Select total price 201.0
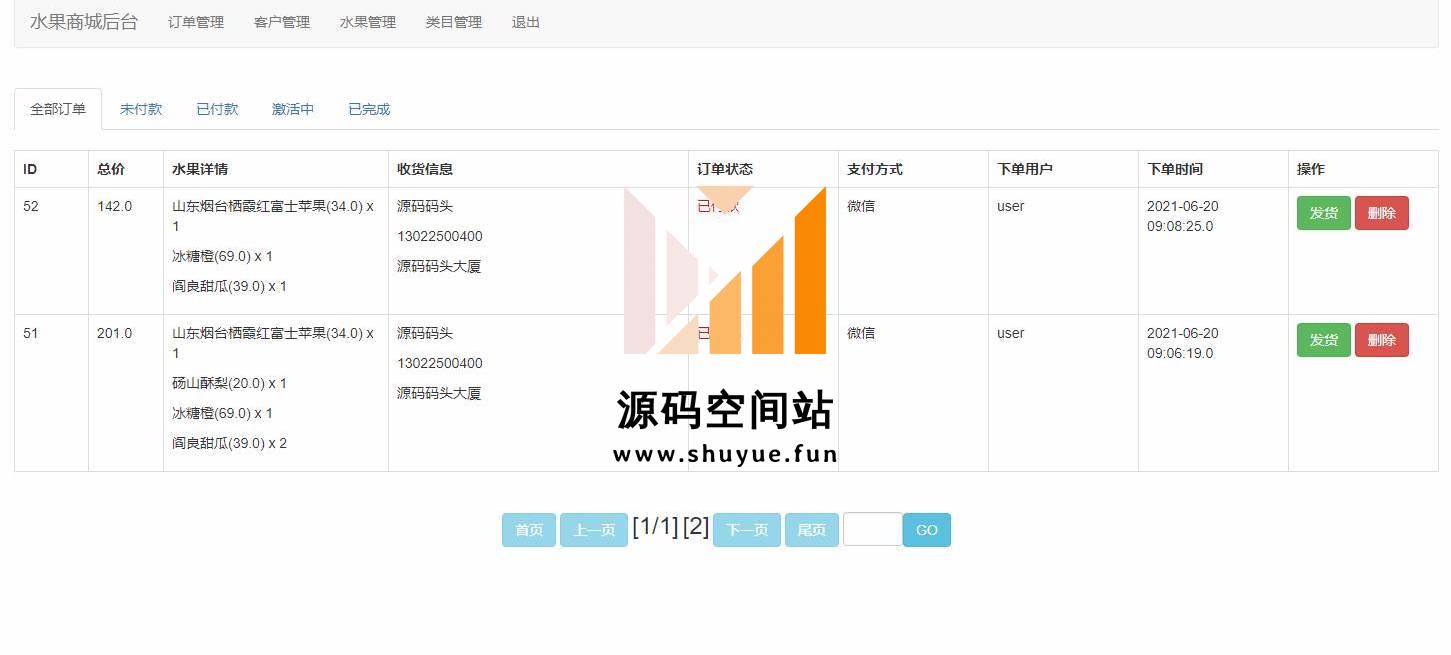Viewport: 1451px width, 655px height. click(x=115, y=333)
